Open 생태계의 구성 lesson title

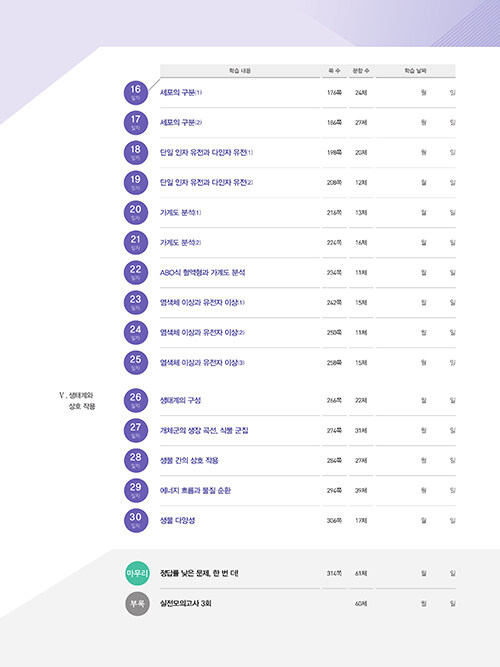point(180,400)
